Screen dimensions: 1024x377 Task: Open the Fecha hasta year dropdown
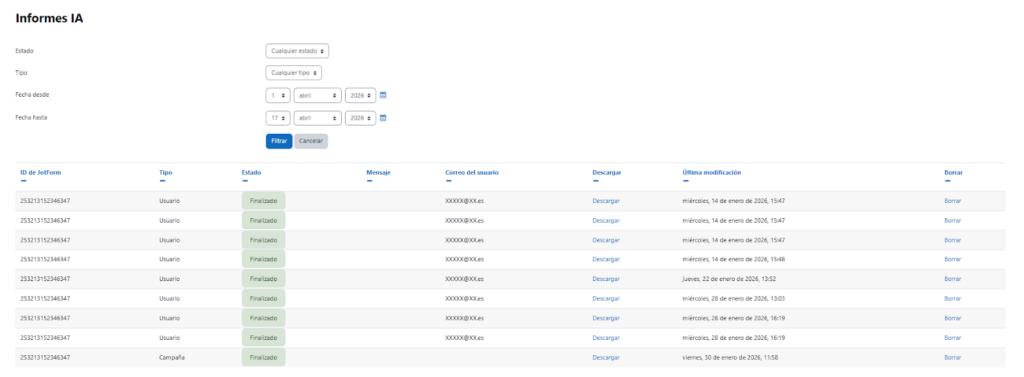point(360,118)
